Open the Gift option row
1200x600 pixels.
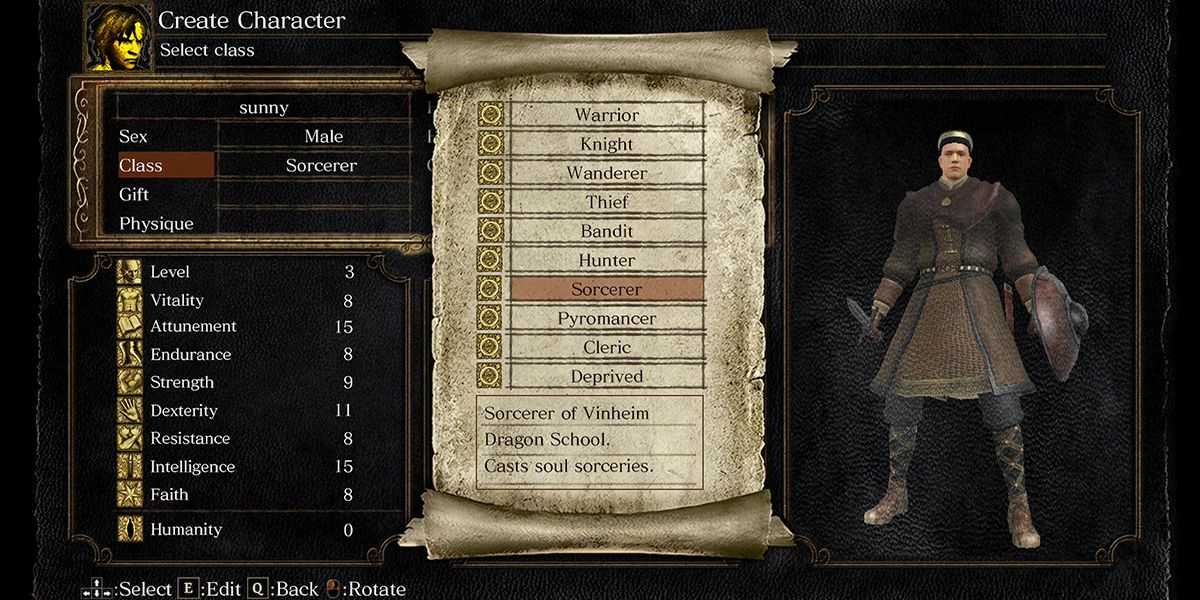click(x=265, y=195)
